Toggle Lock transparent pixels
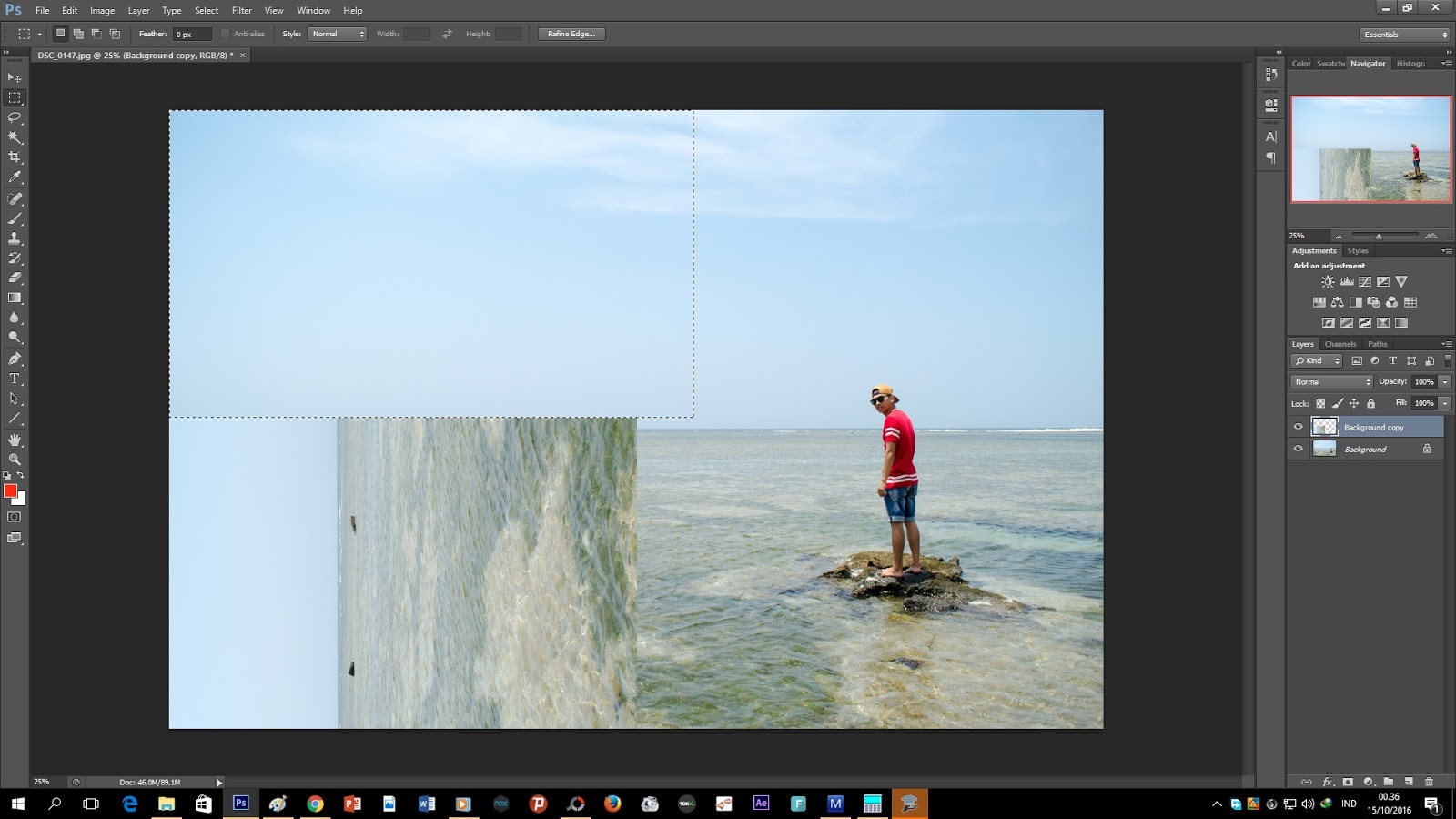Screen dimensions: 1456x819 pos(1320,403)
